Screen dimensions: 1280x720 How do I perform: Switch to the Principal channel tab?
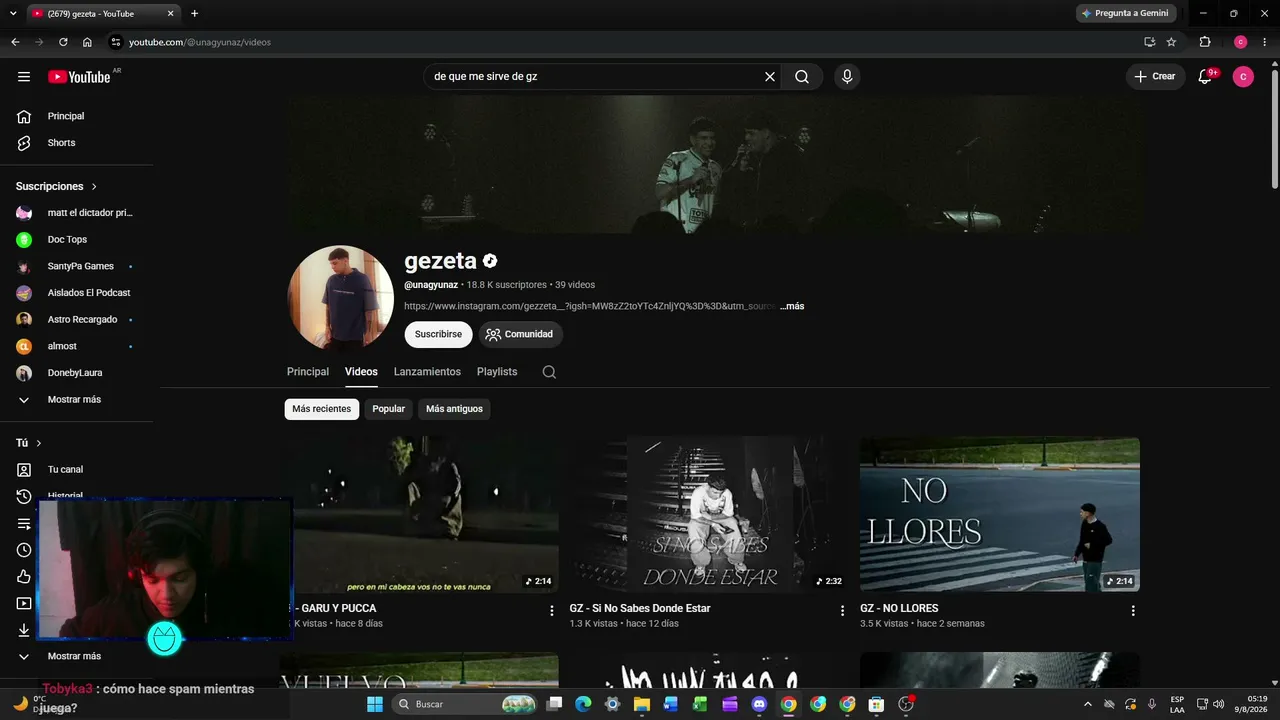(x=308, y=372)
